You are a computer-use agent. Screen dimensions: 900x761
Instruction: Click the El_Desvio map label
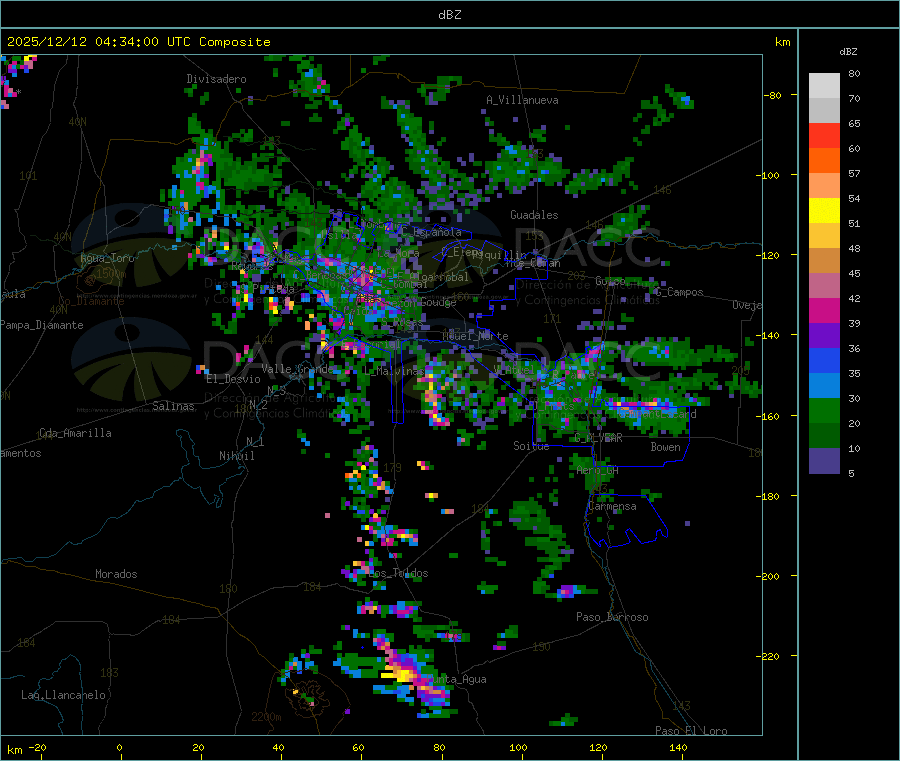234,379
